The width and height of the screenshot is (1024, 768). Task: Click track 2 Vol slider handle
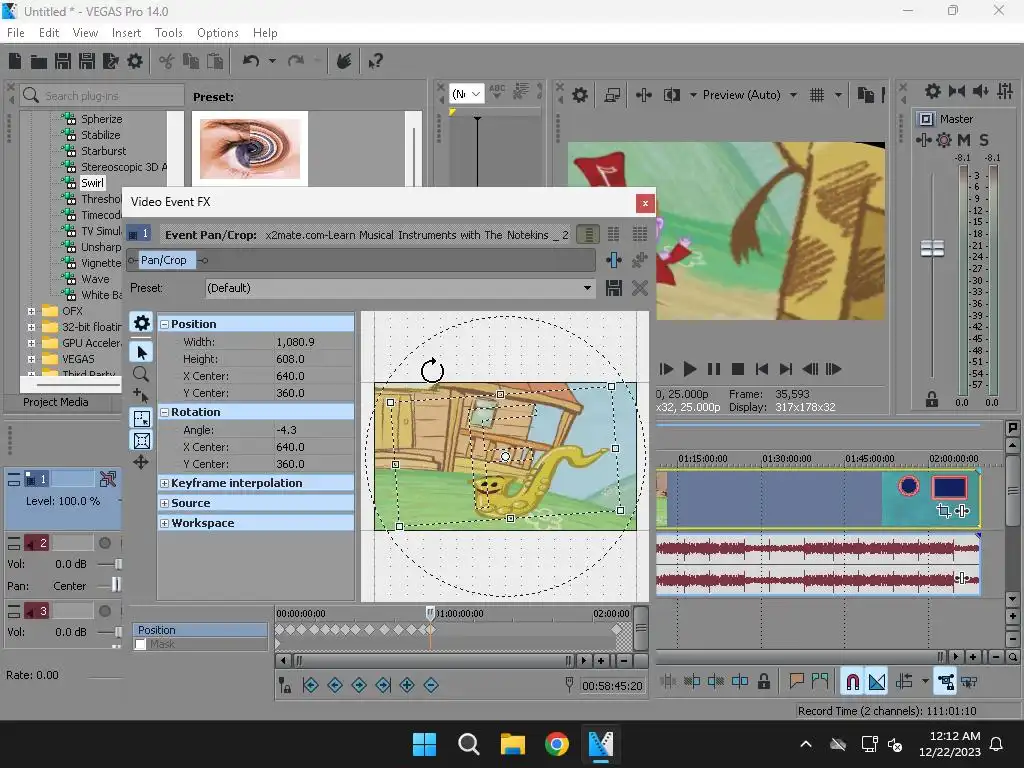pos(118,564)
